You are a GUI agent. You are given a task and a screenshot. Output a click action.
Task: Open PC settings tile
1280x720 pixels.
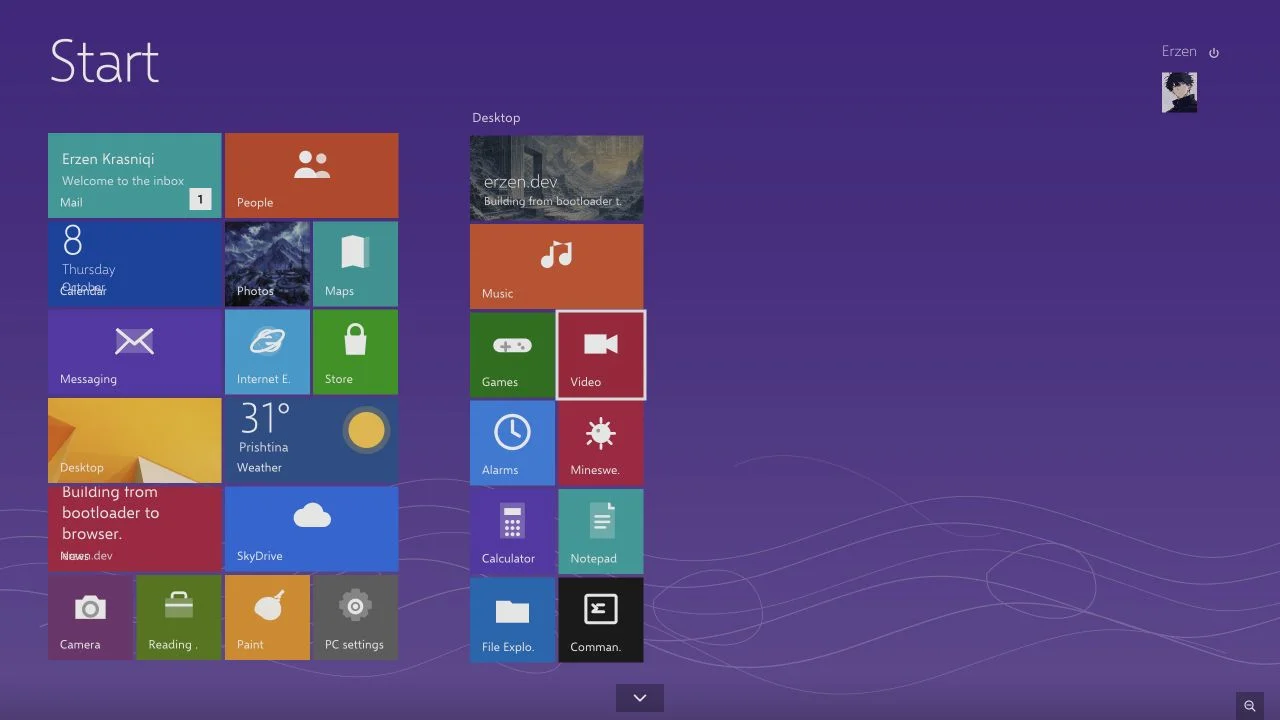pos(355,617)
